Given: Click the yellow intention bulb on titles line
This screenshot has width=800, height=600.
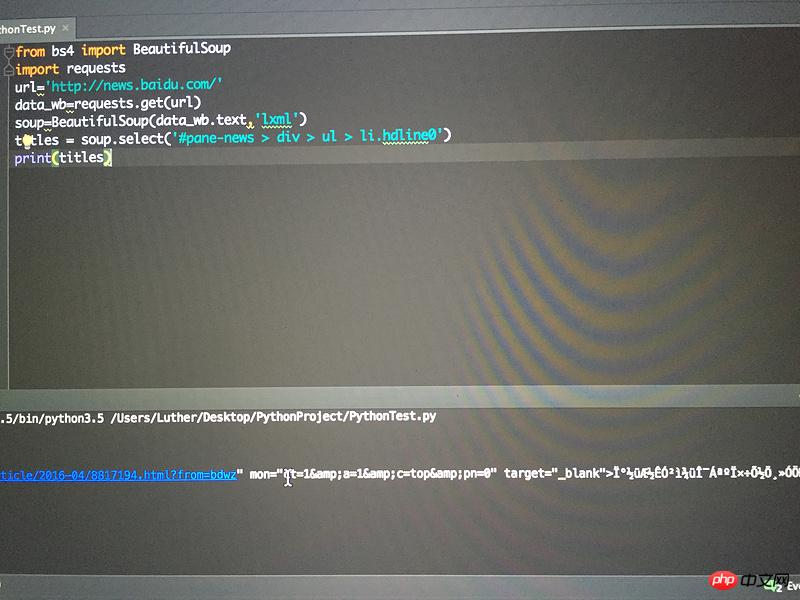Looking at the screenshot, I should 27,140.
